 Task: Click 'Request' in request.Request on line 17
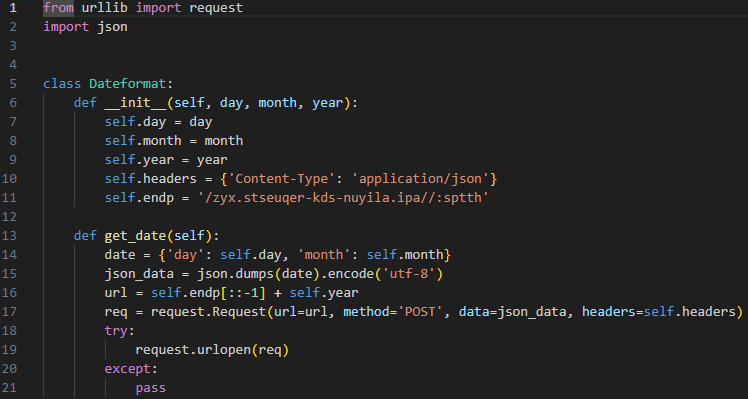[x=239, y=312]
